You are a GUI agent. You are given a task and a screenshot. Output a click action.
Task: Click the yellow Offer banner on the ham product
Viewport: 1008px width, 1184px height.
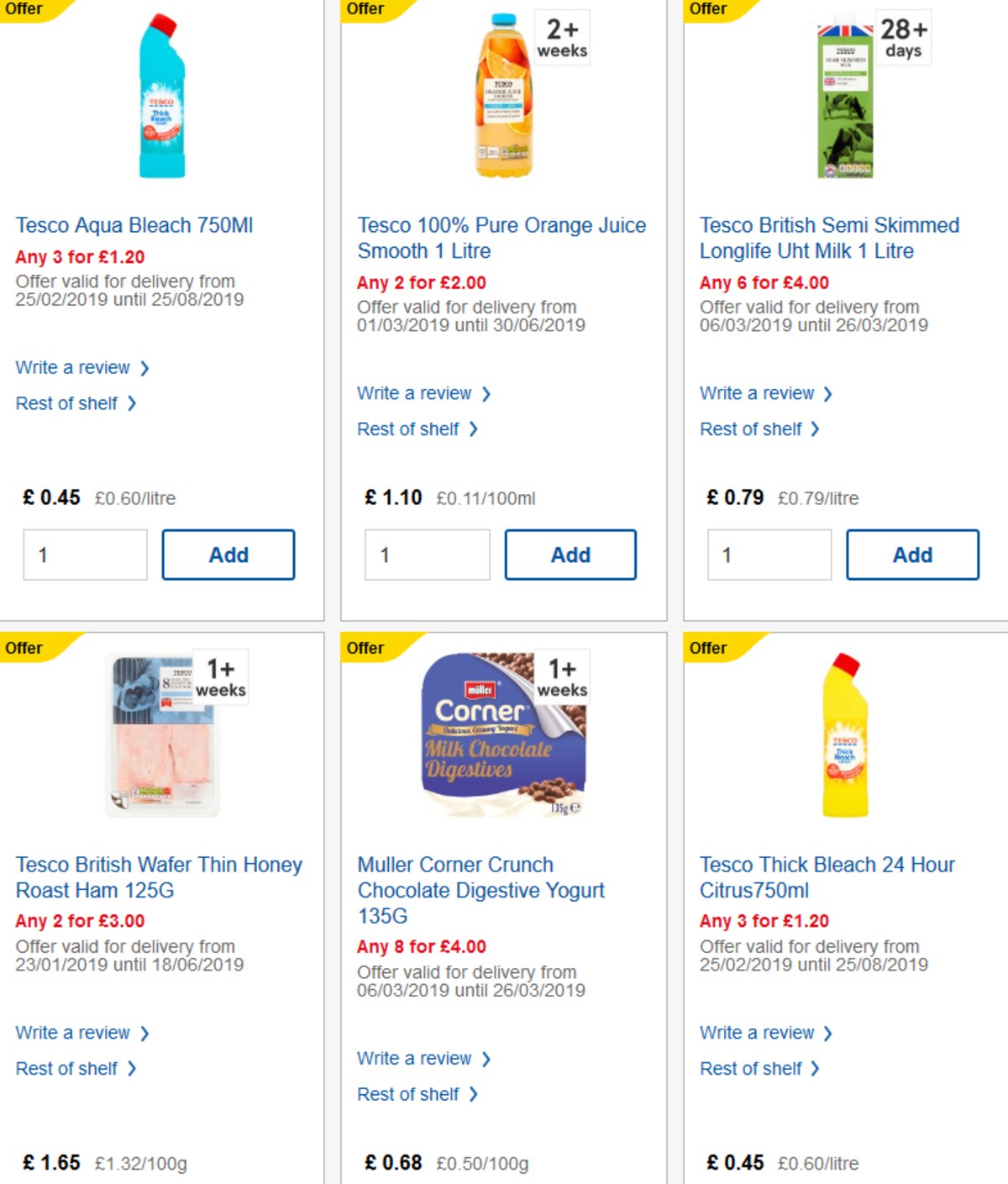(25, 648)
